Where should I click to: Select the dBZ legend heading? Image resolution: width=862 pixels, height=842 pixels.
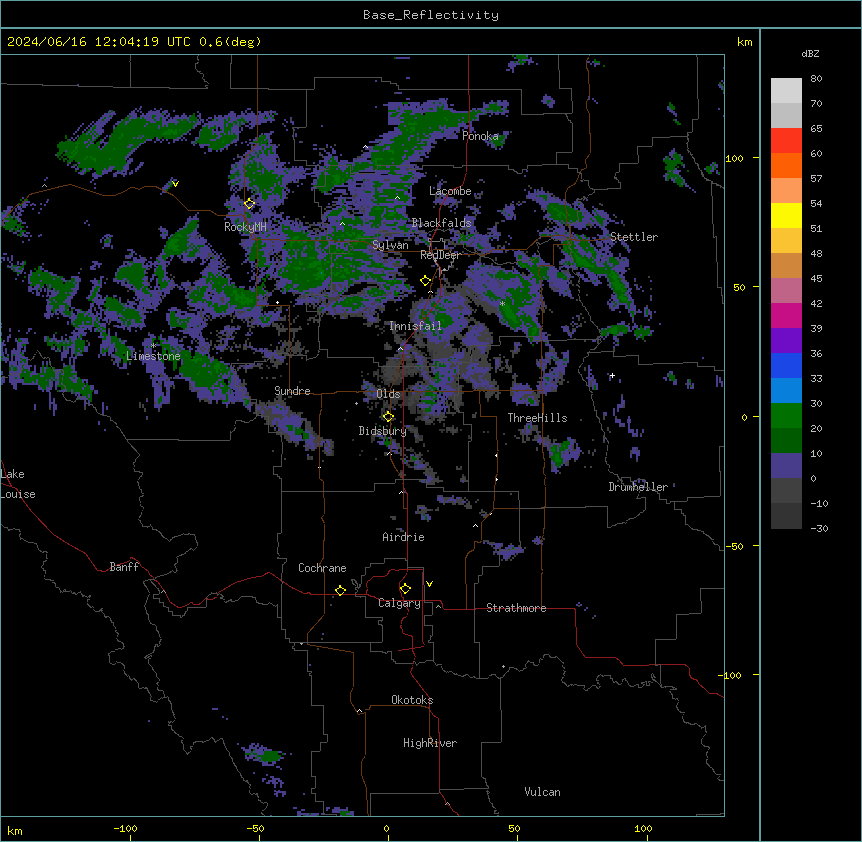(x=810, y=54)
